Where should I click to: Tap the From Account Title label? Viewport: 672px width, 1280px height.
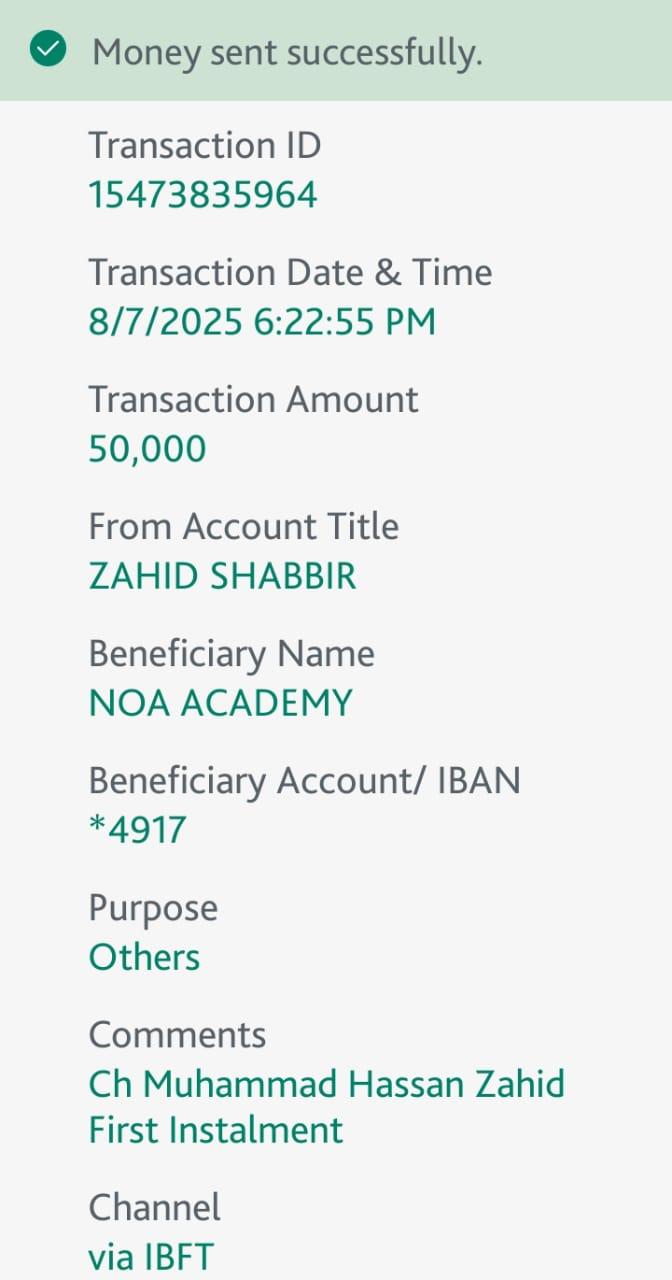pyautogui.click(x=243, y=527)
